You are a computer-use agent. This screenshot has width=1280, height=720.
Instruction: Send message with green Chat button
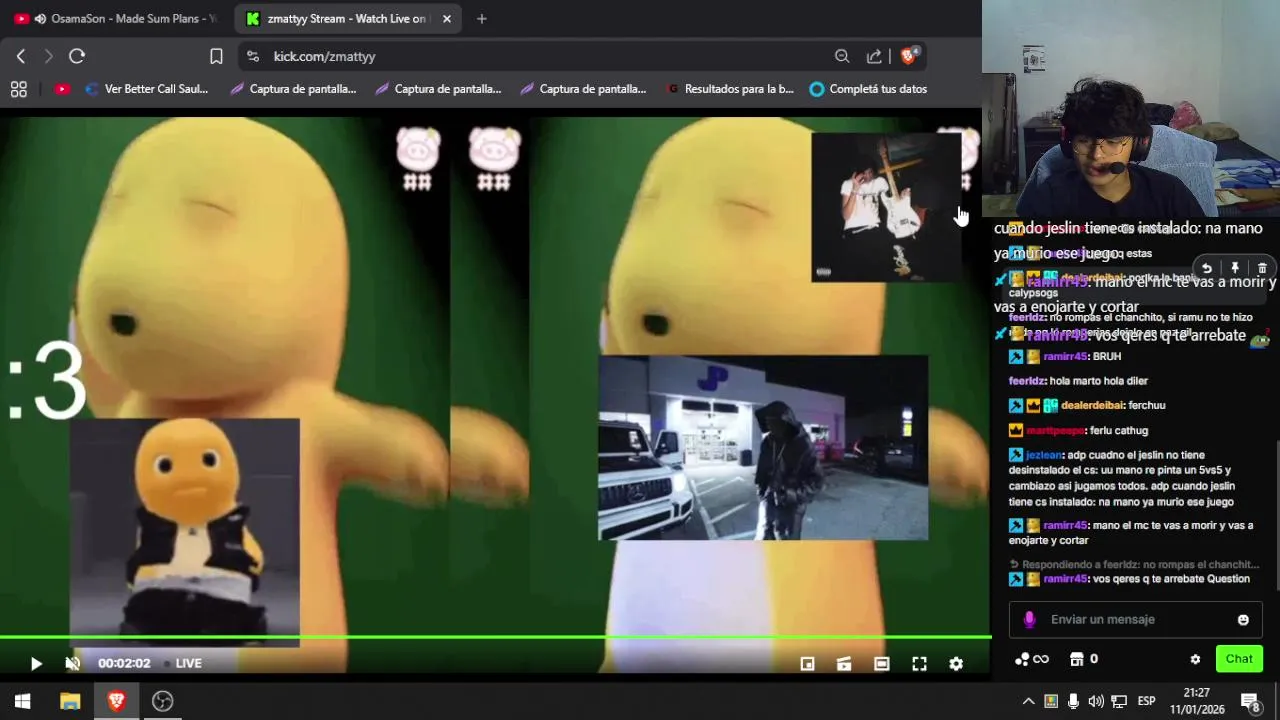click(1239, 659)
